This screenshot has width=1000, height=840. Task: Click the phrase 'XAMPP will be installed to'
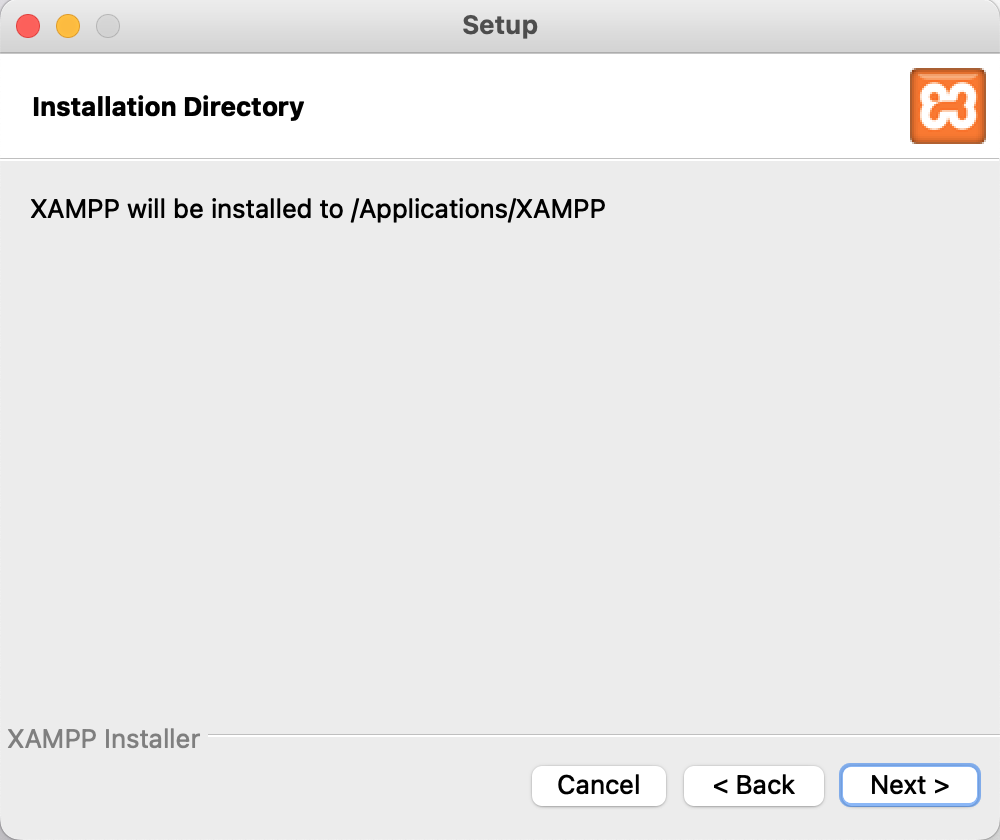point(187,209)
